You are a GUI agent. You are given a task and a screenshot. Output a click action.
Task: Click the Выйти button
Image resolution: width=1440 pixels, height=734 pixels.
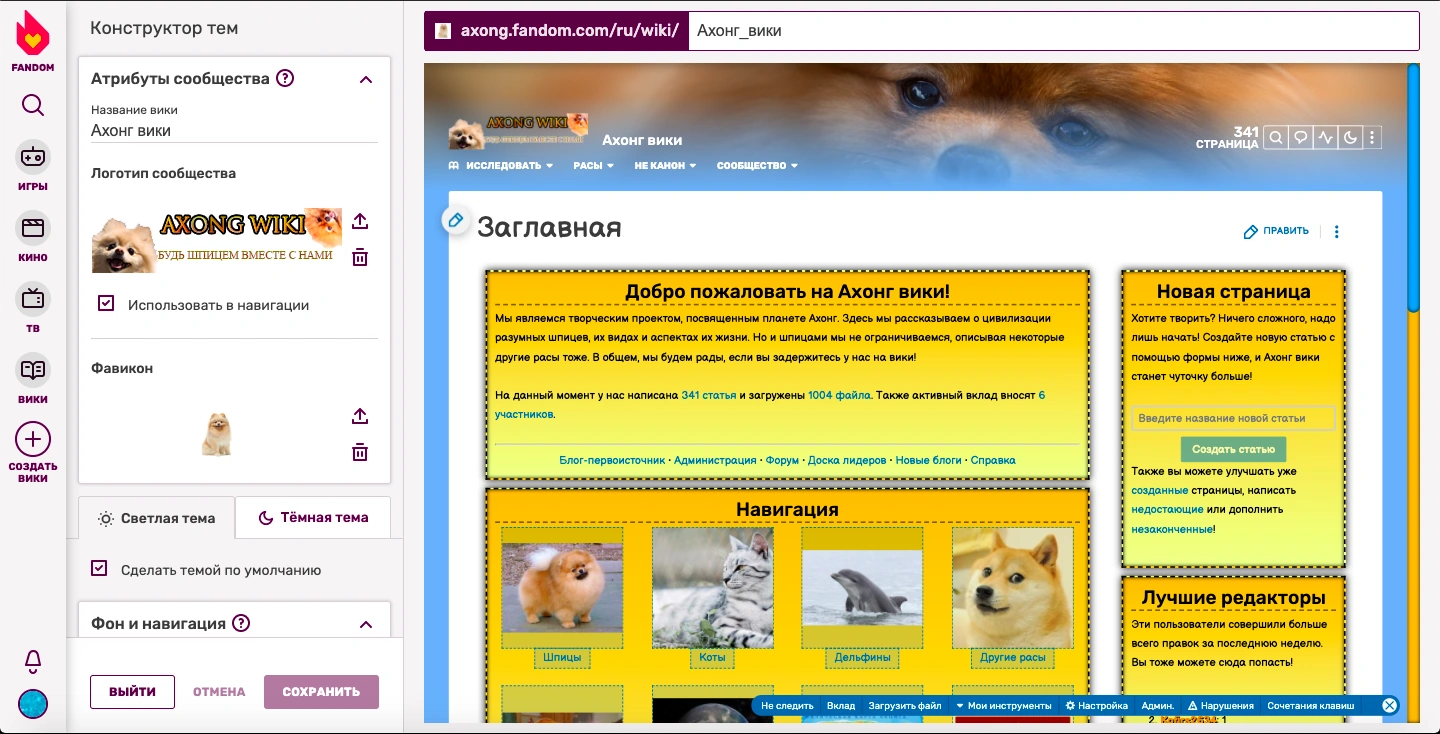point(133,692)
